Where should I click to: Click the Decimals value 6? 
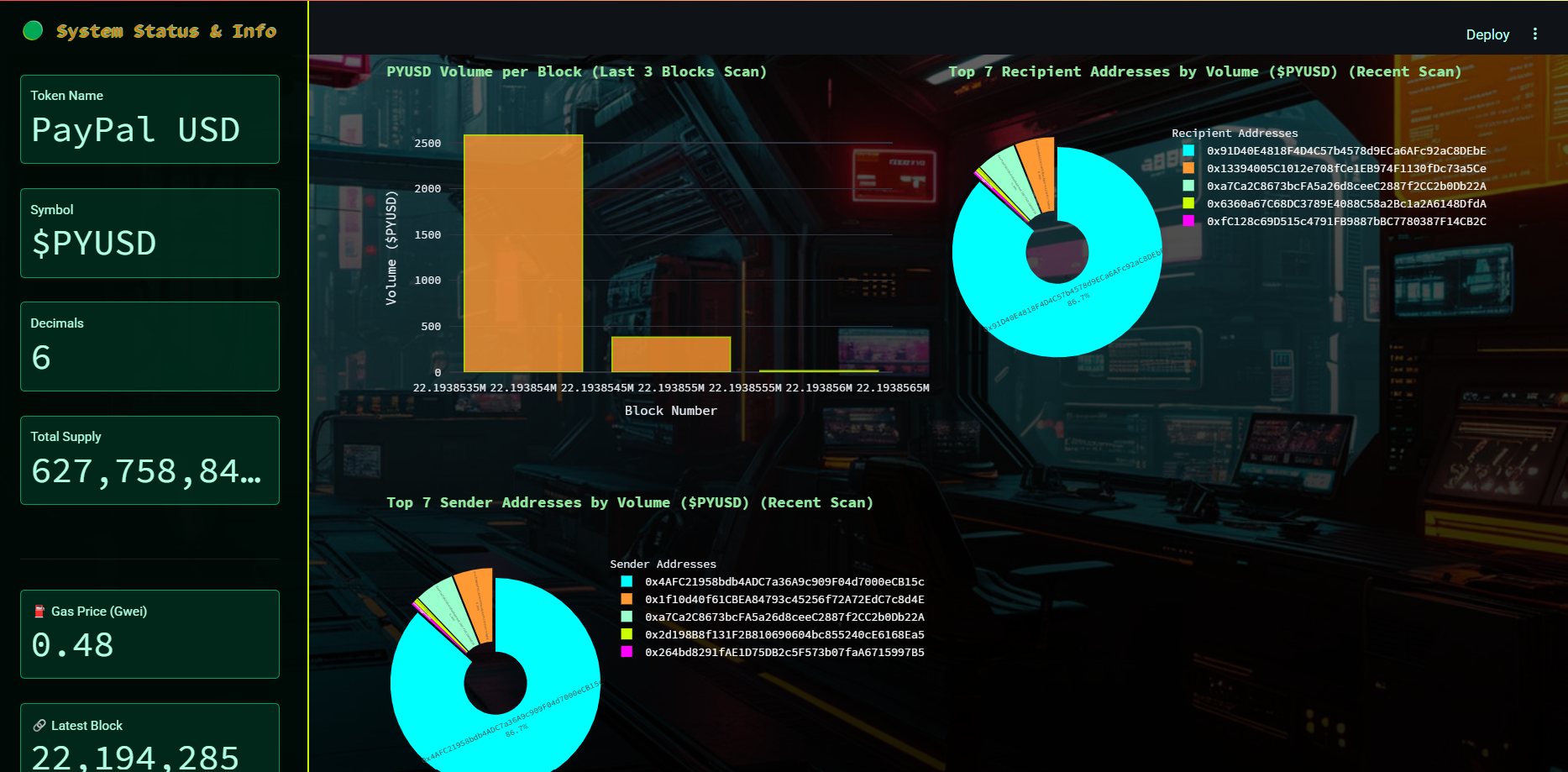41,358
